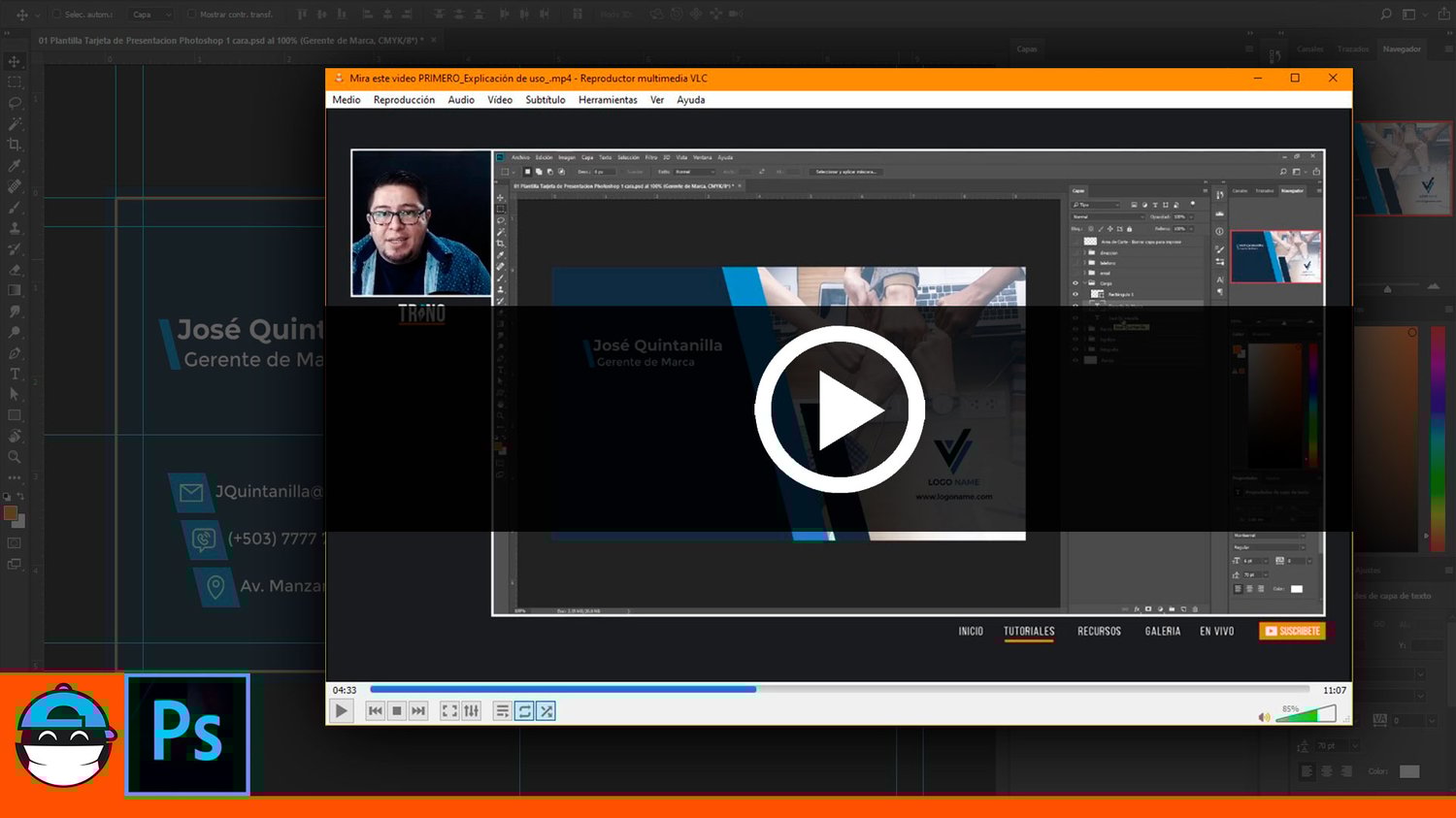Screen dimensions: 1456x818
Task: Click VLC next media button
Action: click(x=417, y=711)
